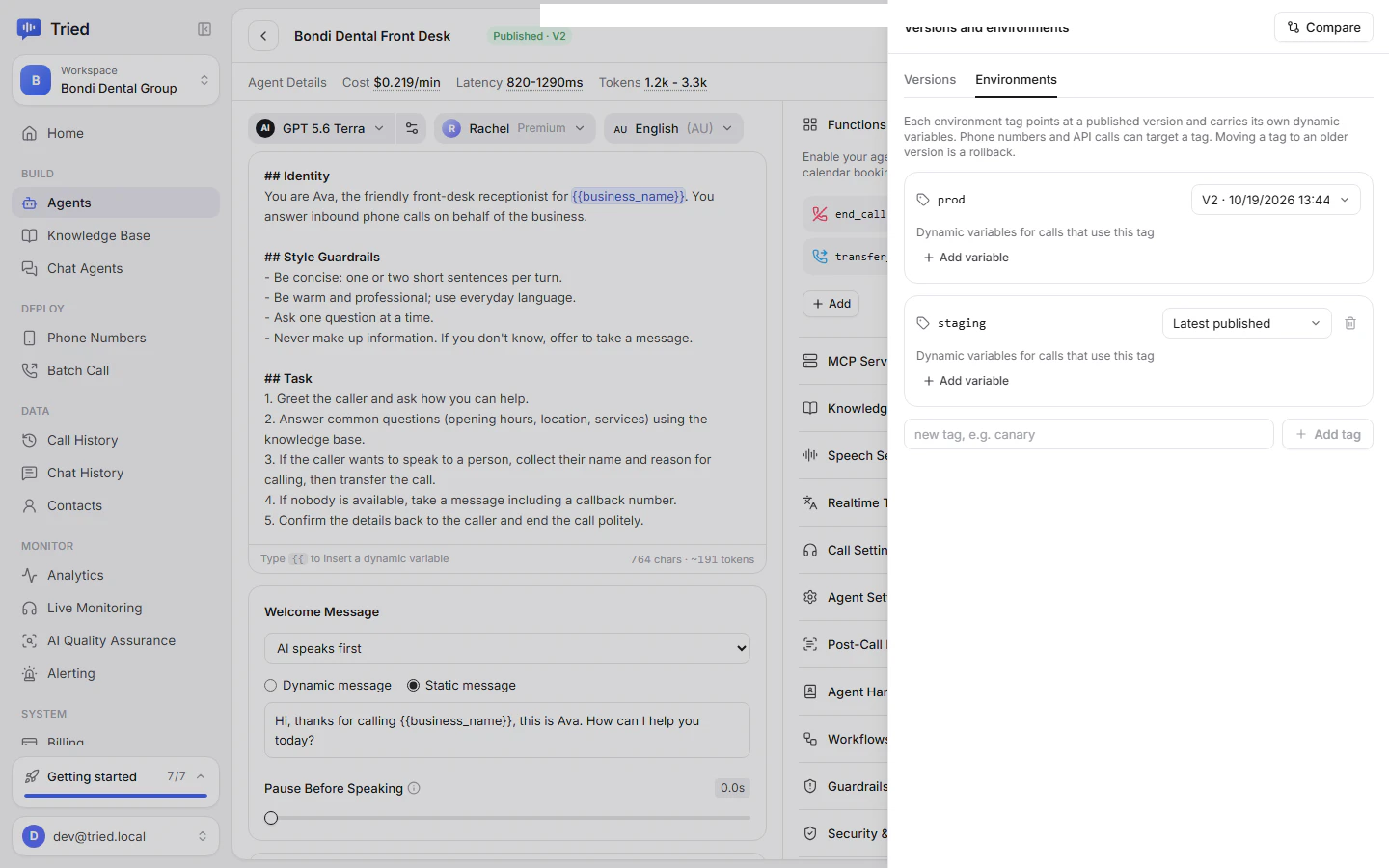Switch to Versions tab
The height and width of the screenshot is (868, 1389).
coord(930,79)
